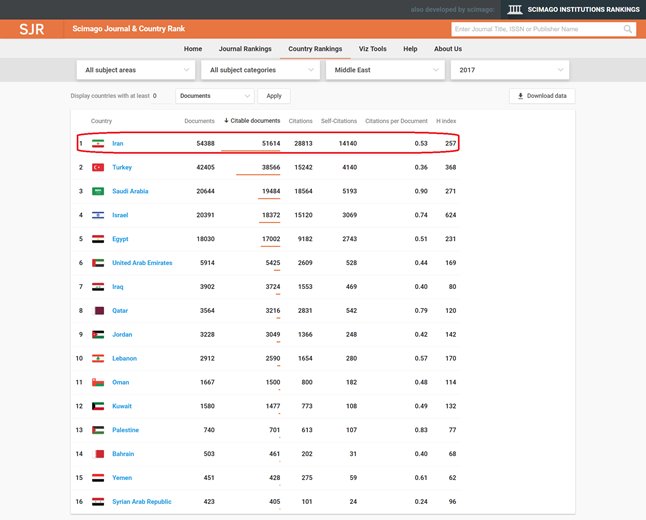Open the 2017 year dropdown
This screenshot has width=646, height=520.
pos(509,70)
